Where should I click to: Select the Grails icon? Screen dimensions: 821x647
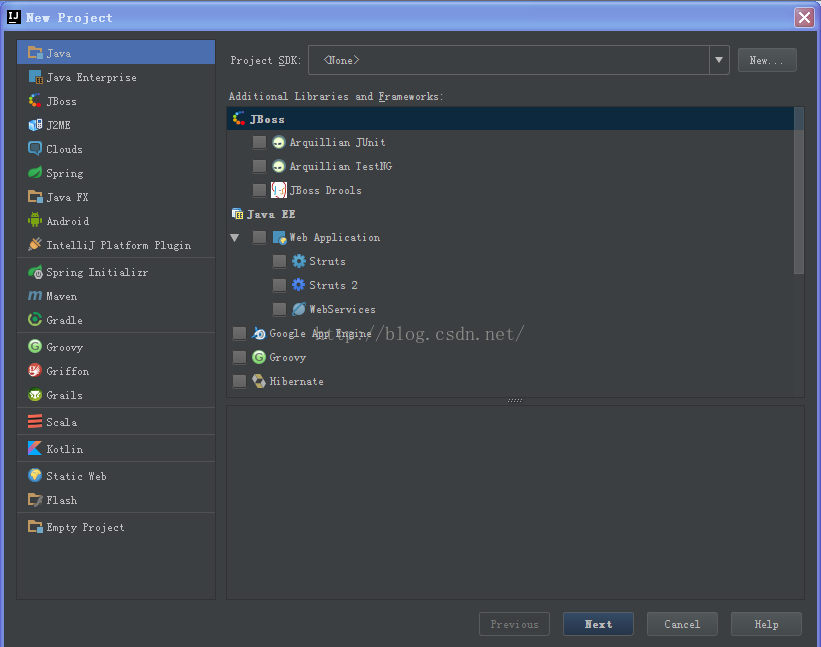pyautogui.click(x=35, y=395)
